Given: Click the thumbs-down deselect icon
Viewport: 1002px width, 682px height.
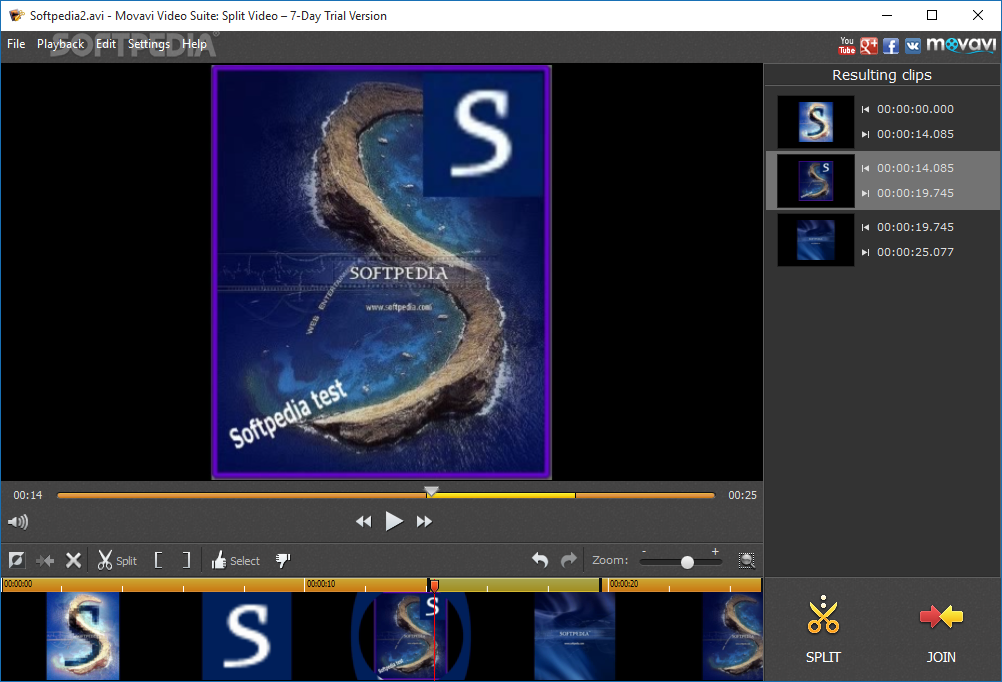Looking at the screenshot, I should click(282, 561).
